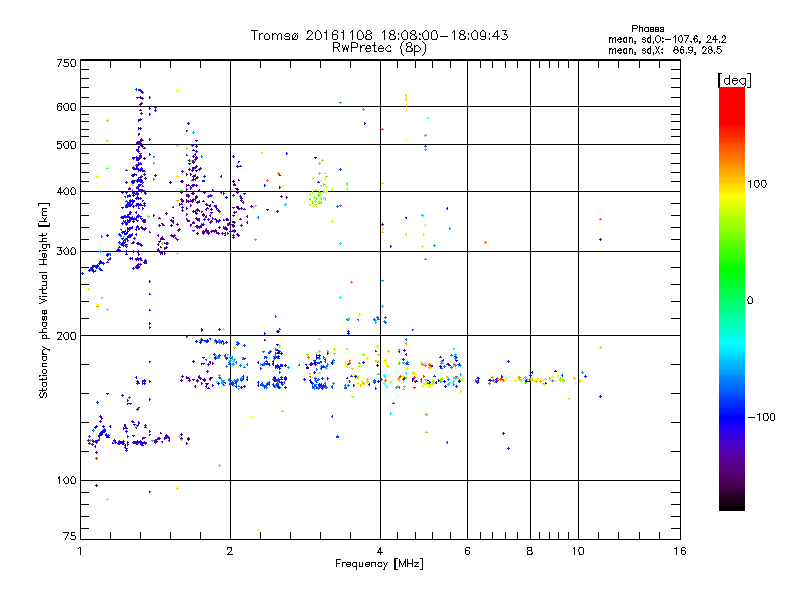Screen dimensions: 800x600
Task: Click the x-axis label '4'
Action: pyautogui.click(x=380, y=551)
